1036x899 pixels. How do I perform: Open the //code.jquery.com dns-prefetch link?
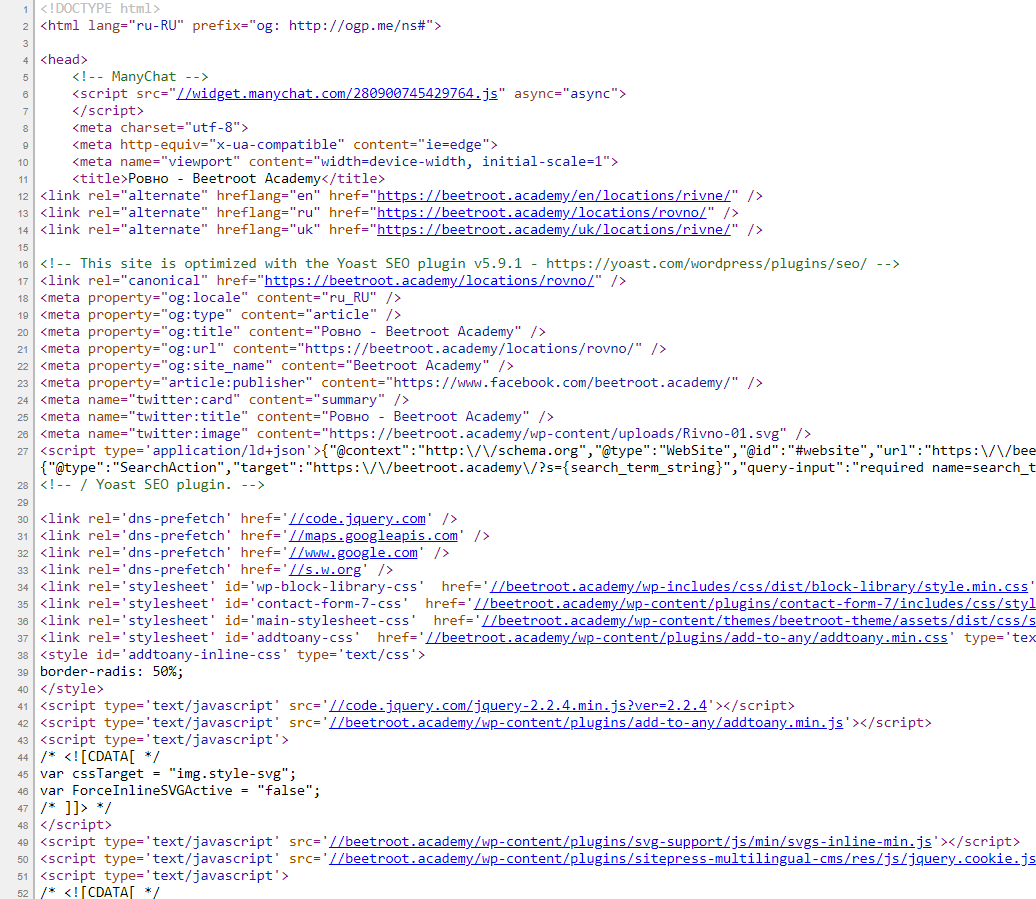pos(357,519)
